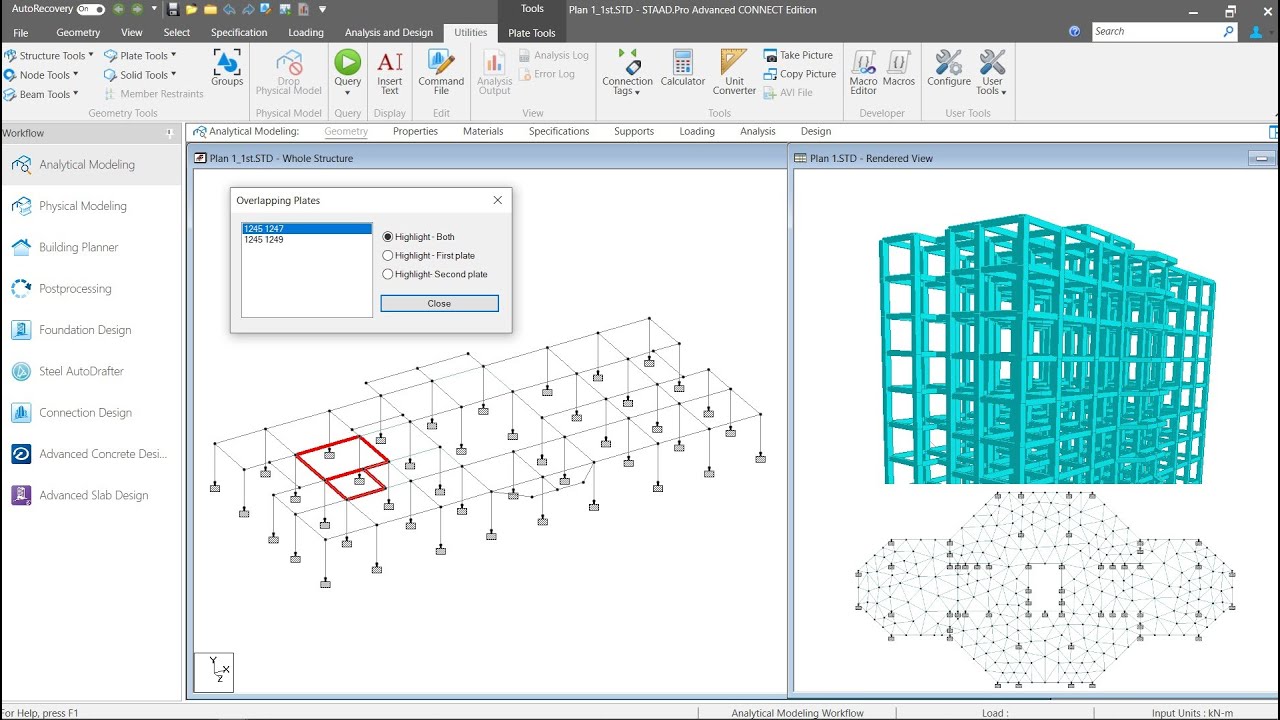The height and width of the screenshot is (720, 1280).
Task: Open the File menu
Action: pyautogui.click(x=21, y=32)
